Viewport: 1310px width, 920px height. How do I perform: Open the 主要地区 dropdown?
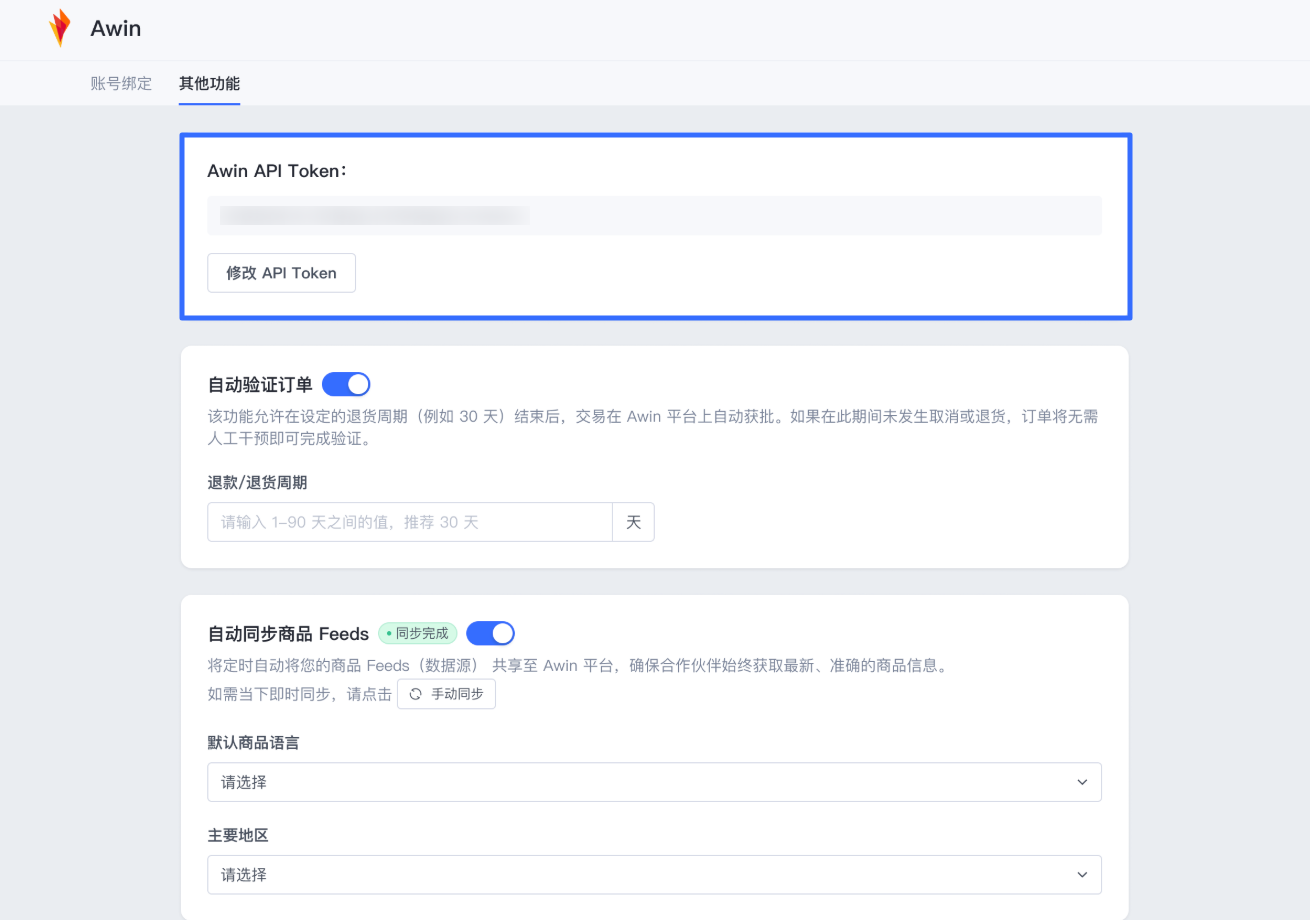coord(654,875)
